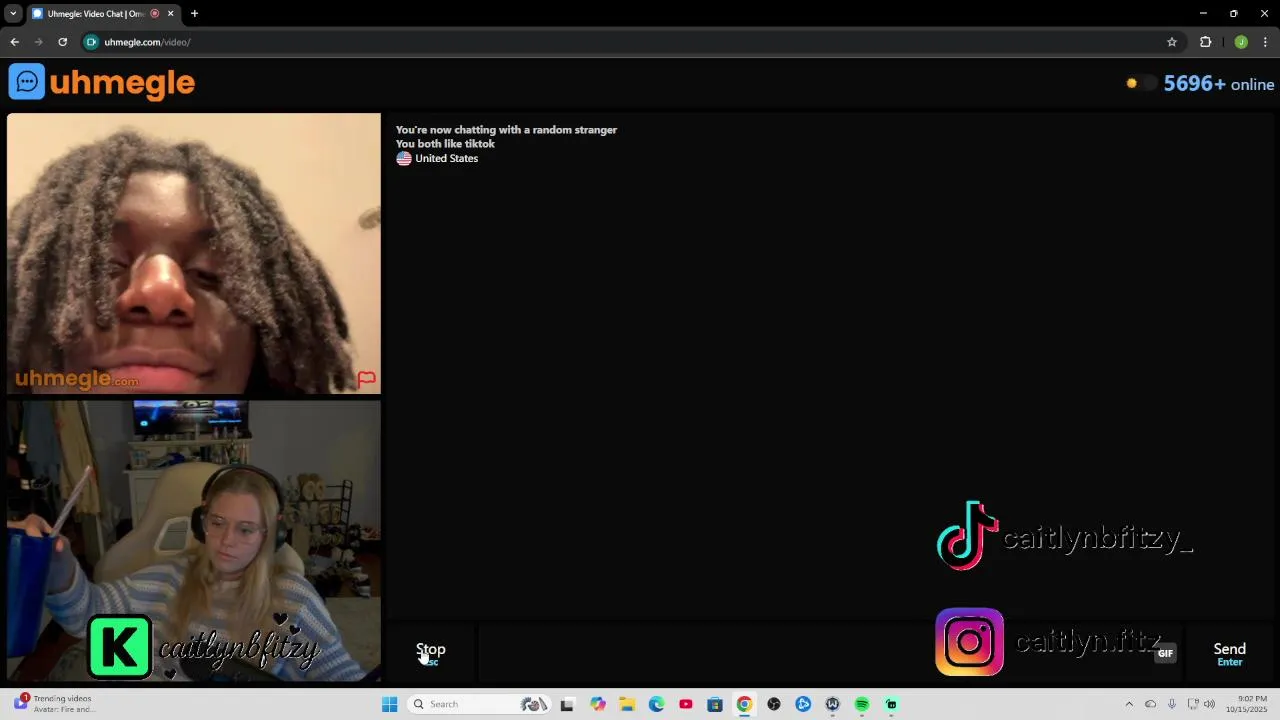The height and width of the screenshot is (720, 1280).
Task: Click the browser forward arrow
Action: [x=39, y=42]
